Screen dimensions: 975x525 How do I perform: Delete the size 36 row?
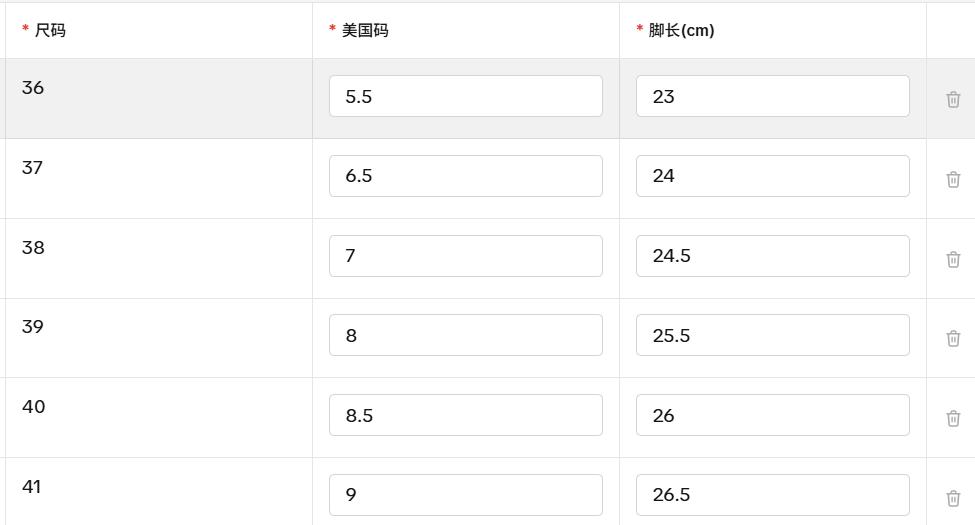point(953,99)
